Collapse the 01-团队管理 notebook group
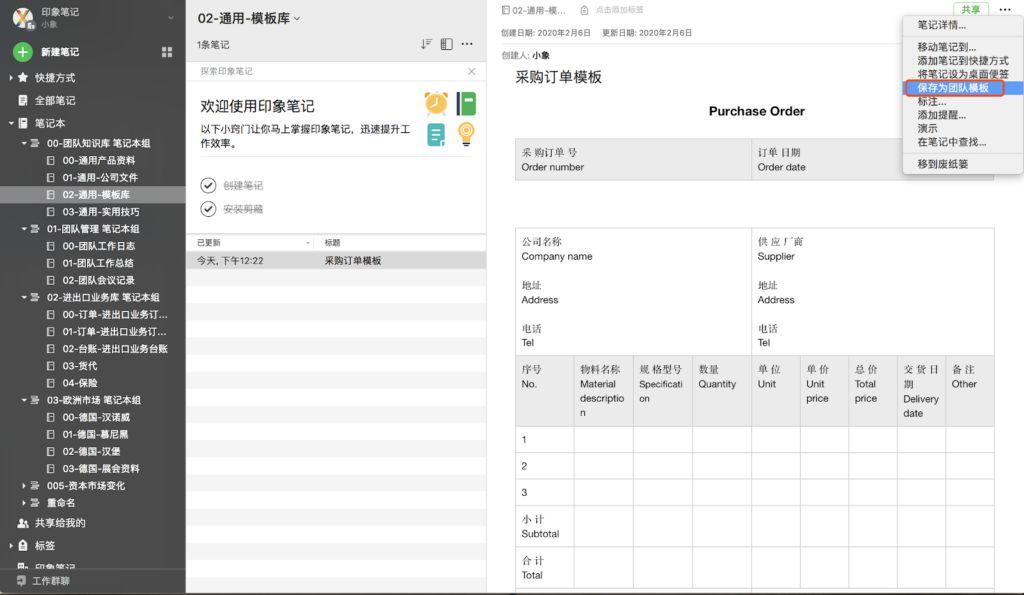This screenshot has width=1024, height=595. click(x=24, y=229)
